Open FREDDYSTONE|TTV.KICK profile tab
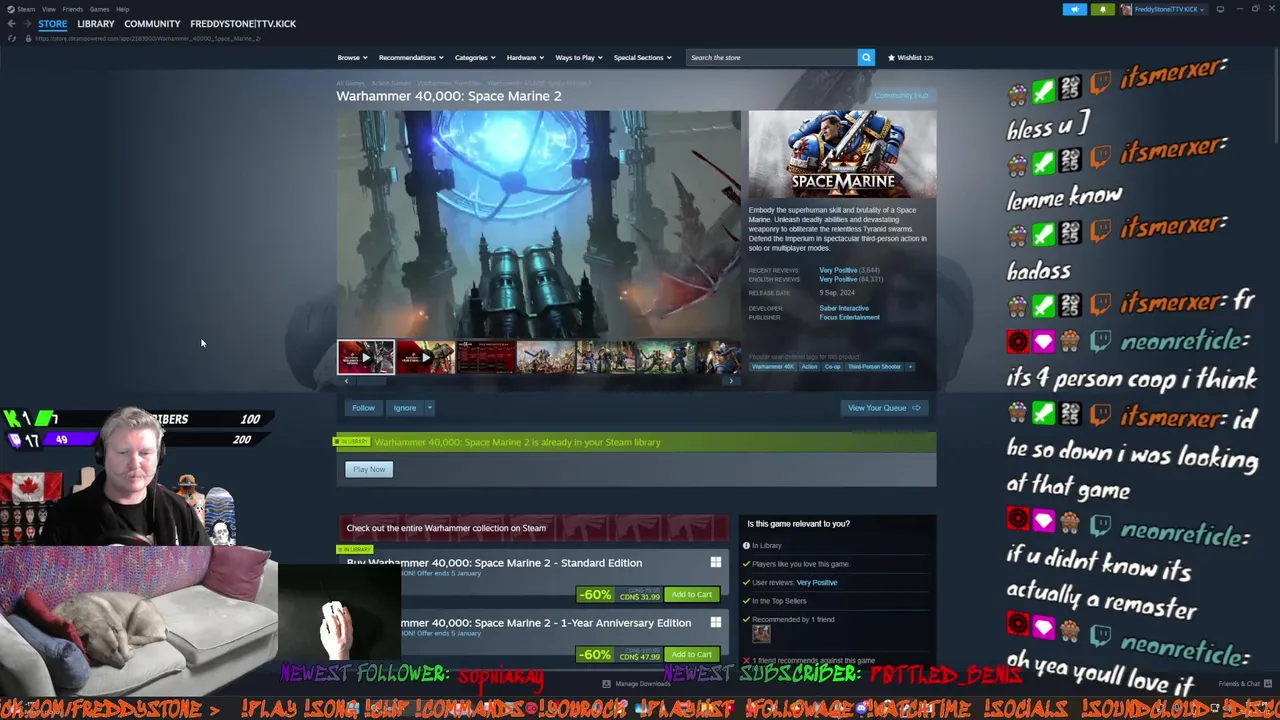The height and width of the screenshot is (720, 1280). (x=243, y=24)
